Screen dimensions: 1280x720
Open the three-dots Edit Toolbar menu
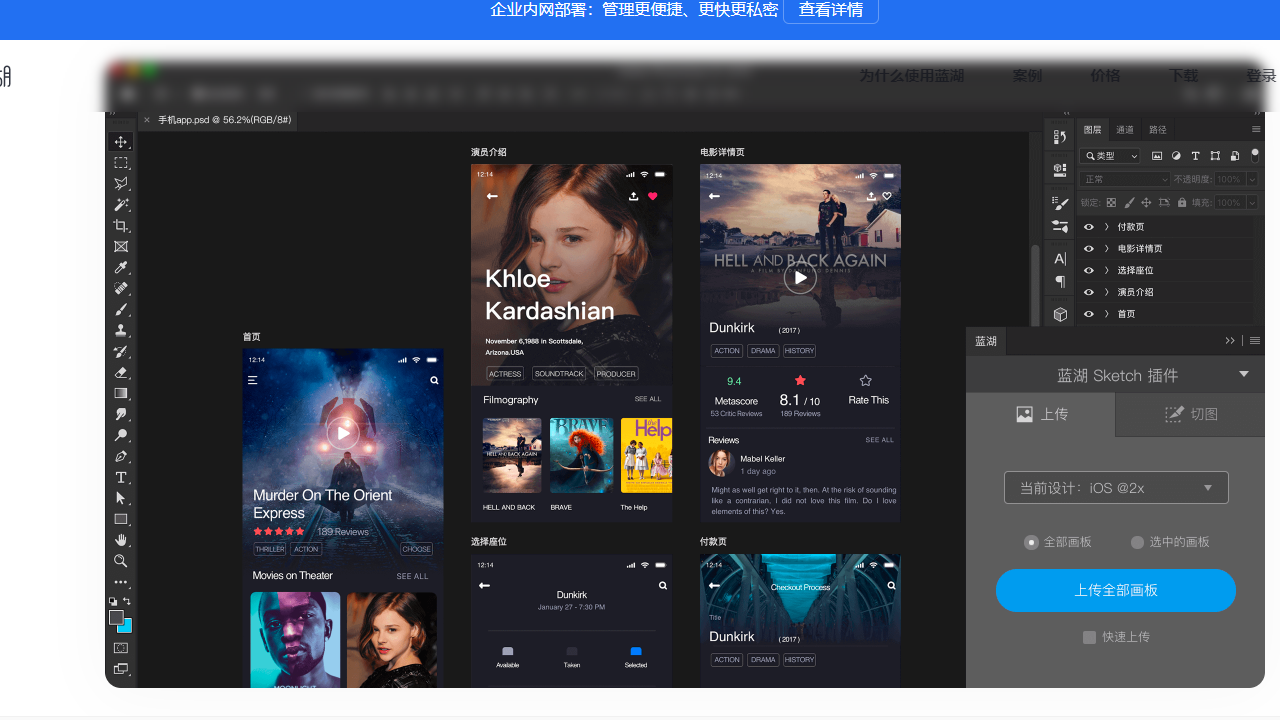pyautogui.click(x=121, y=582)
